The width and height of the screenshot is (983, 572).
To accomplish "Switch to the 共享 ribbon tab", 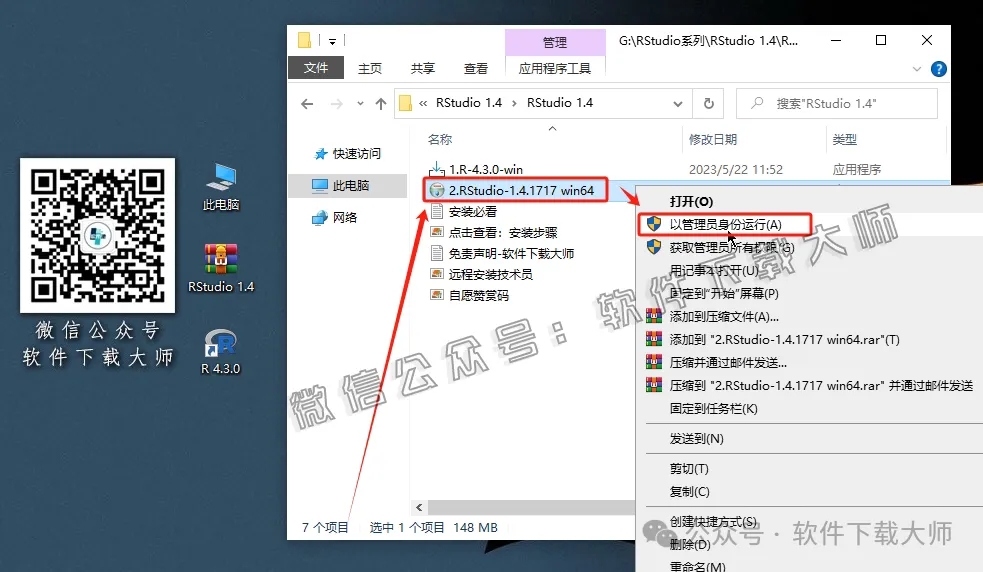I will (423, 68).
